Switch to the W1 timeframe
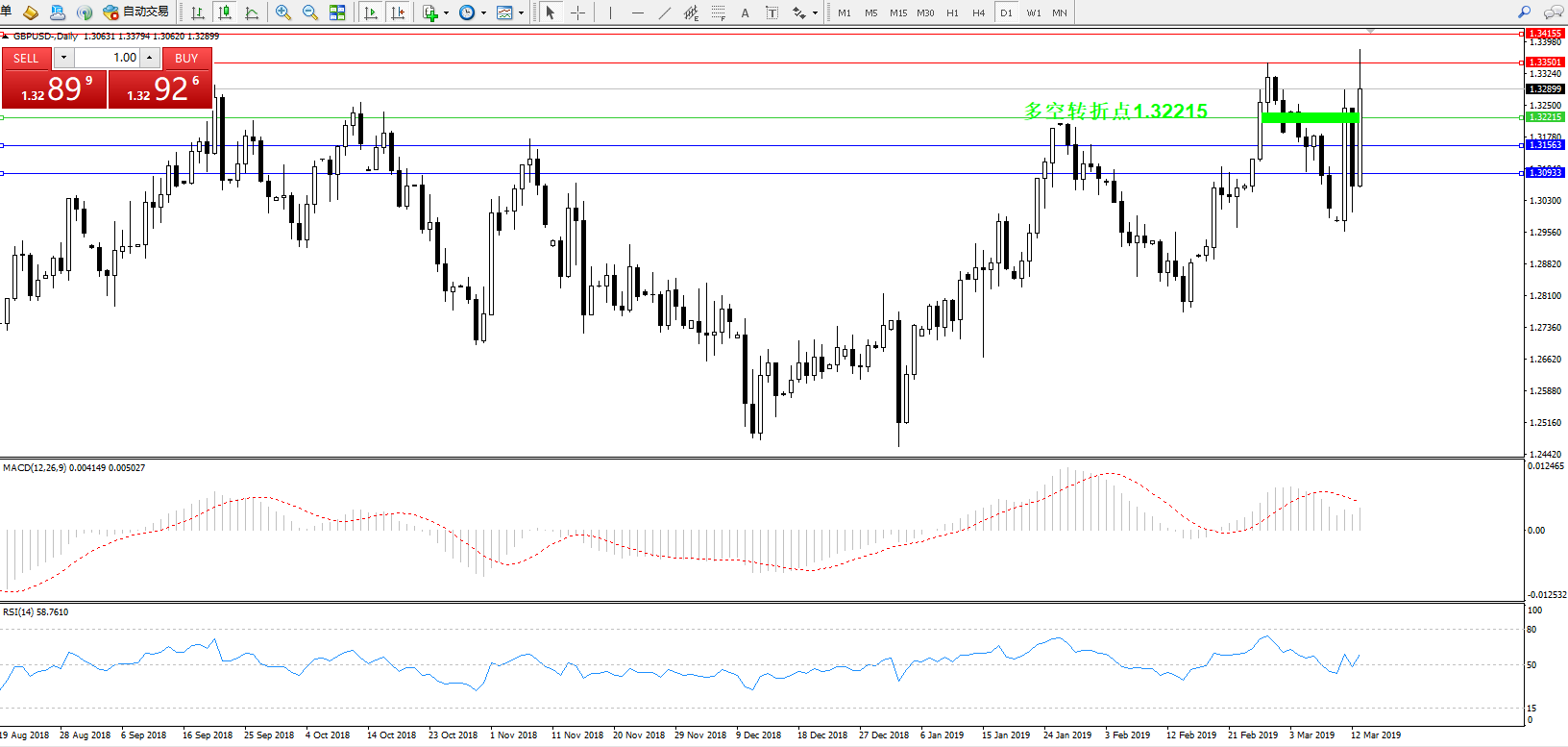 (x=1033, y=12)
